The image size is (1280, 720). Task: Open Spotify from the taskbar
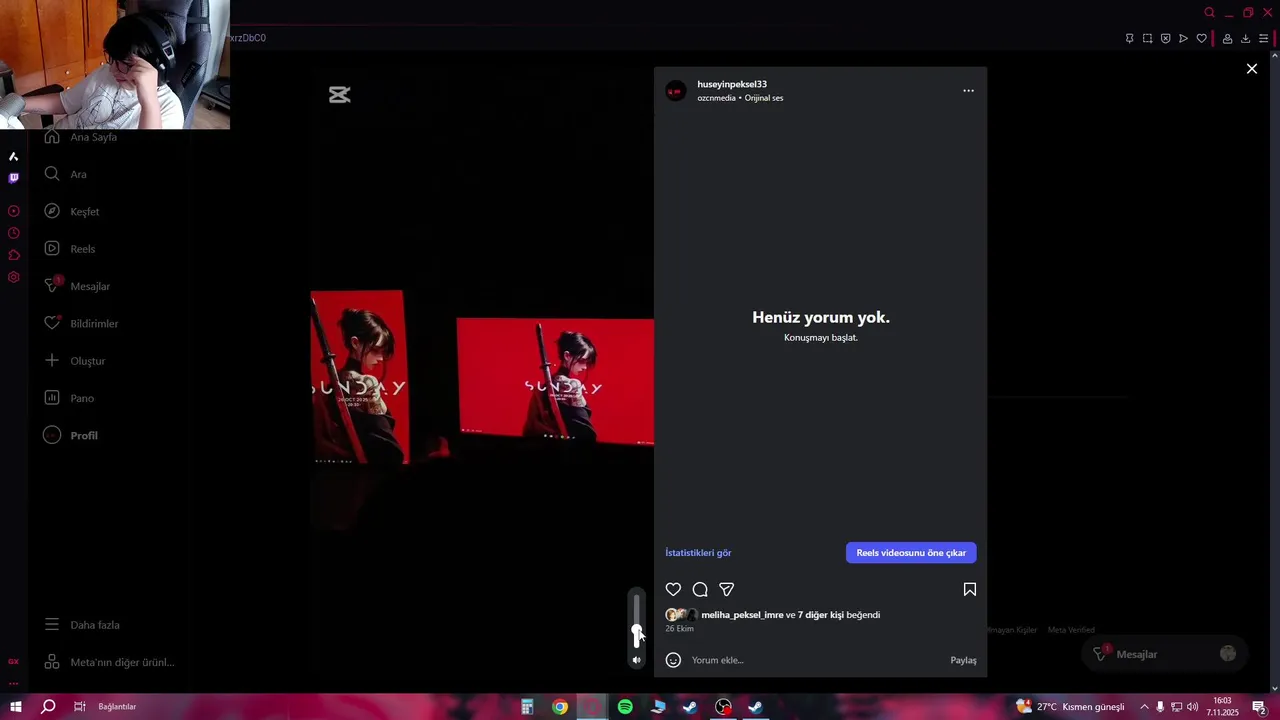(625, 707)
